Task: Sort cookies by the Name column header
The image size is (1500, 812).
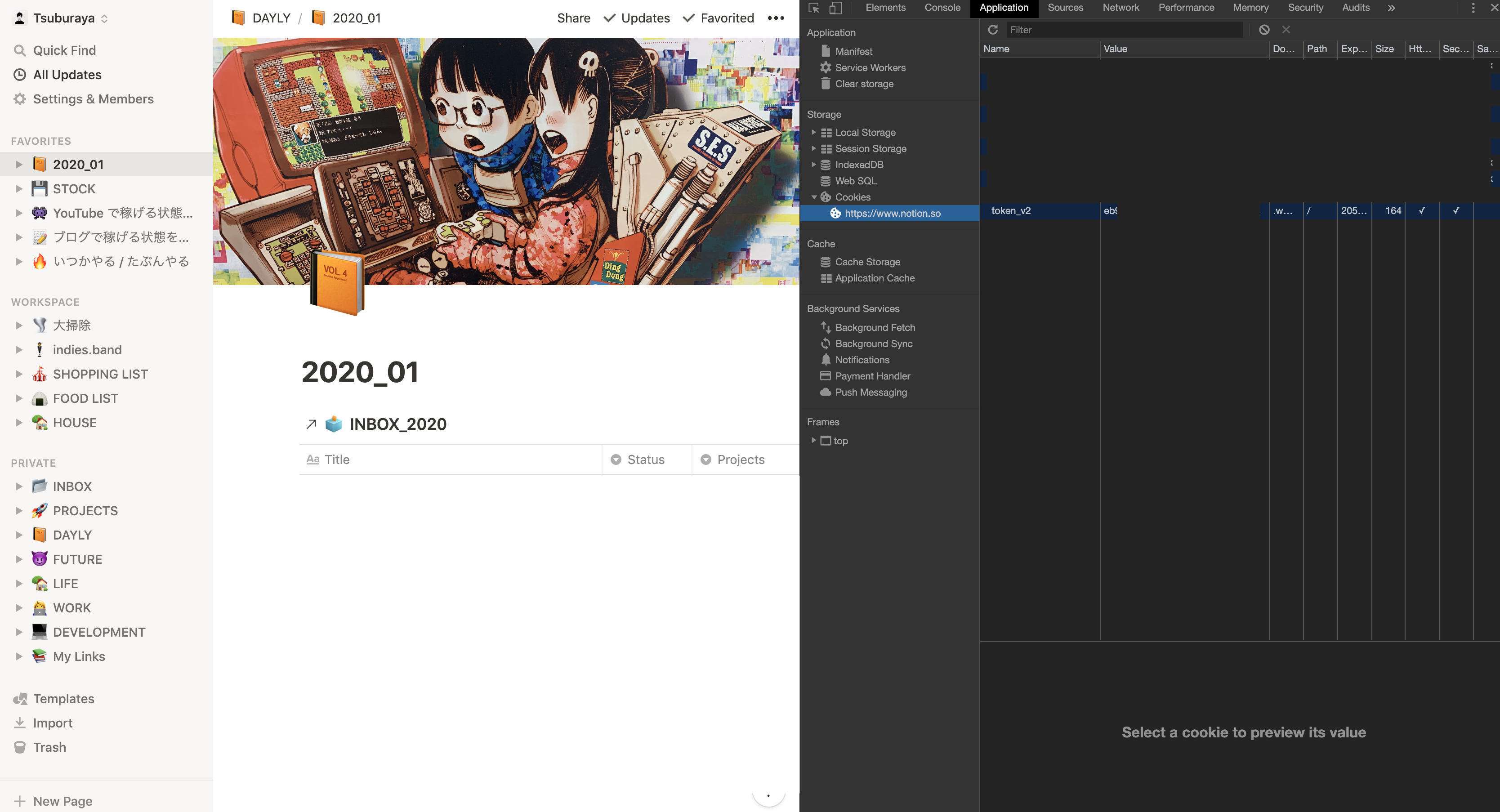Action: (x=1040, y=49)
